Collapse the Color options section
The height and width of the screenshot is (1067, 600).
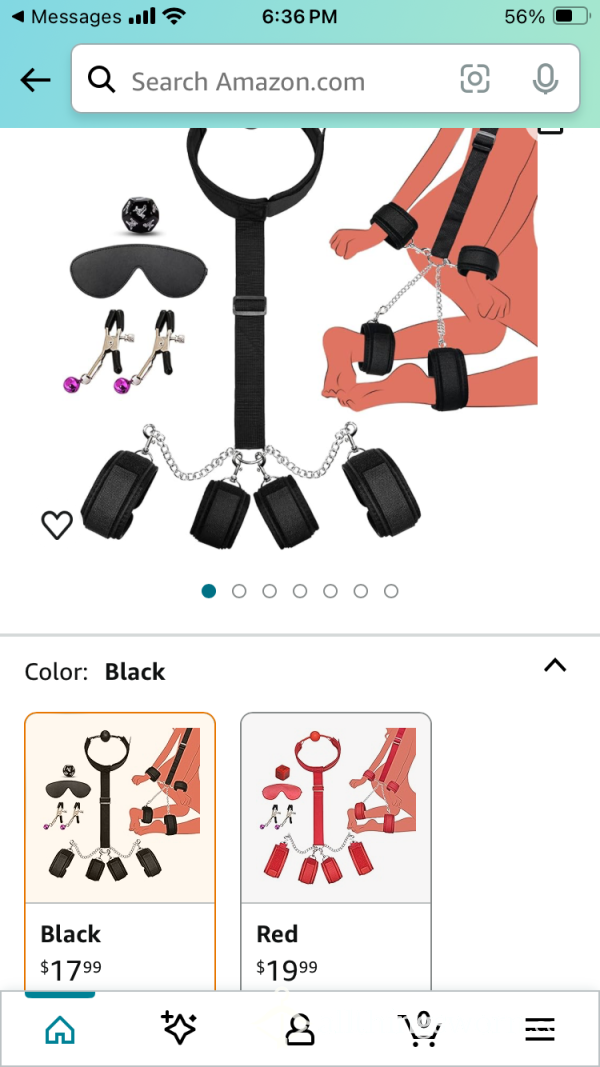(x=555, y=666)
